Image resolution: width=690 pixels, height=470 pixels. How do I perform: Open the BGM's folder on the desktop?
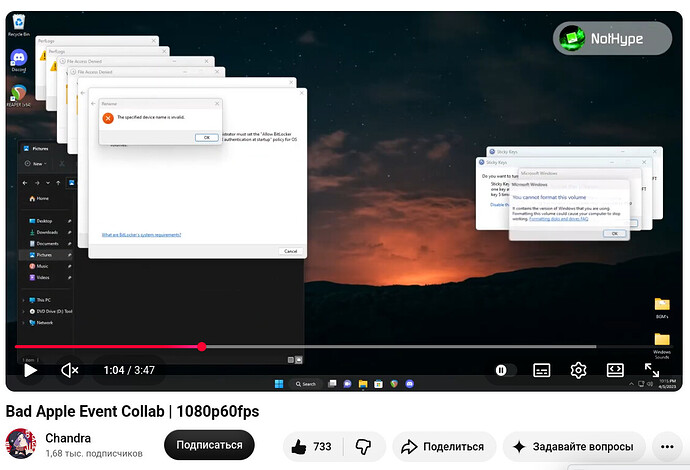pos(662,308)
